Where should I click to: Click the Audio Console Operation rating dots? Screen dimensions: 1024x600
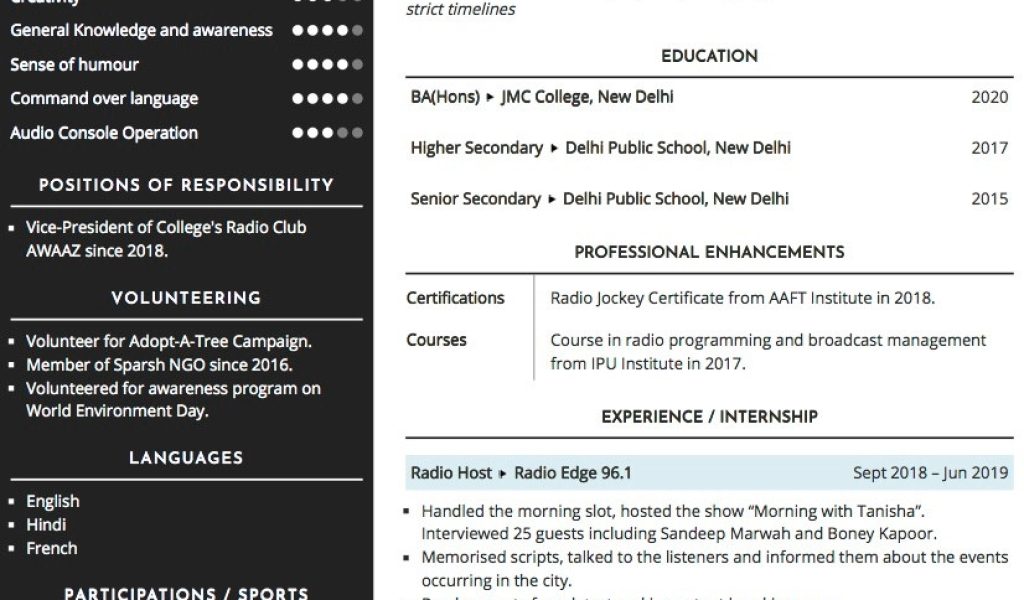tap(327, 133)
